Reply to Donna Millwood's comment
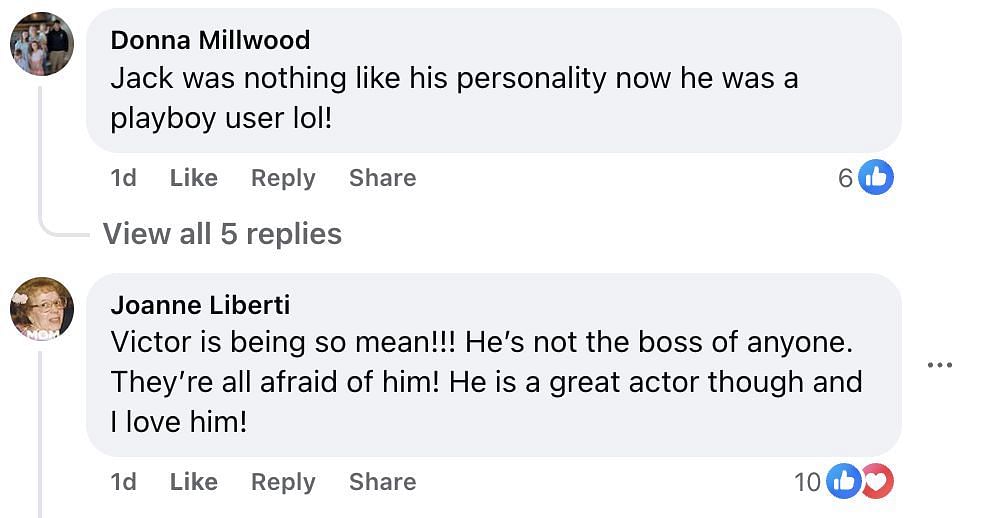 tap(283, 178)
